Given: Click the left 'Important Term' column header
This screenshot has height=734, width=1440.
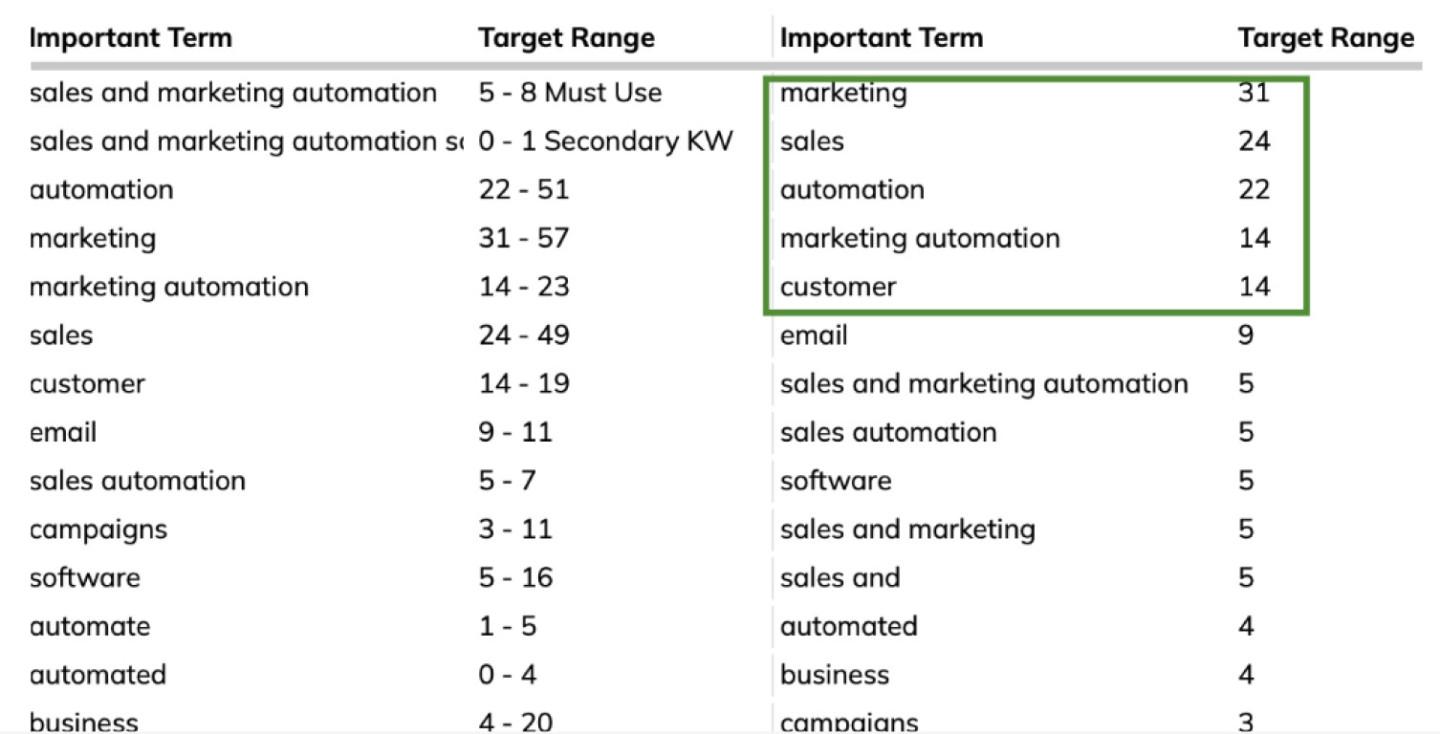Looking at the screenshot, I should [130, 38].
